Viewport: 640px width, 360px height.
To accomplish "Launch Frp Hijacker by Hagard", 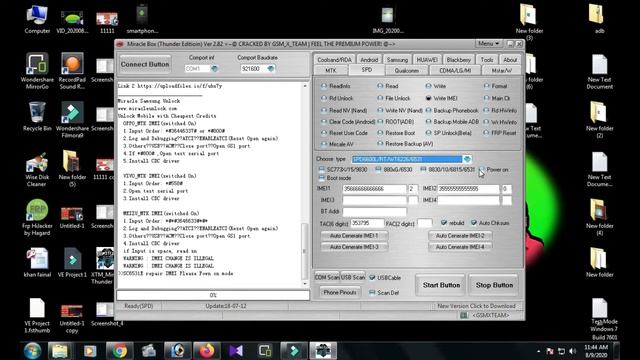I will [37, 217].
